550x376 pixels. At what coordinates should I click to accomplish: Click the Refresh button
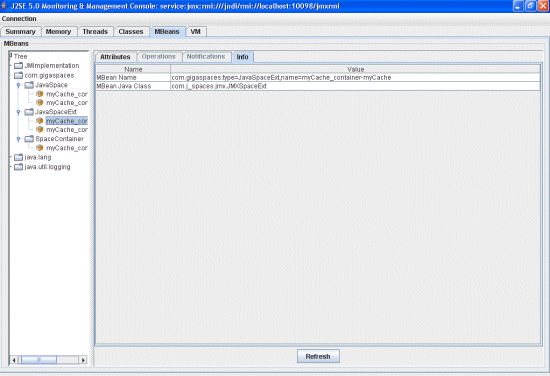click(x=318, y=356)
